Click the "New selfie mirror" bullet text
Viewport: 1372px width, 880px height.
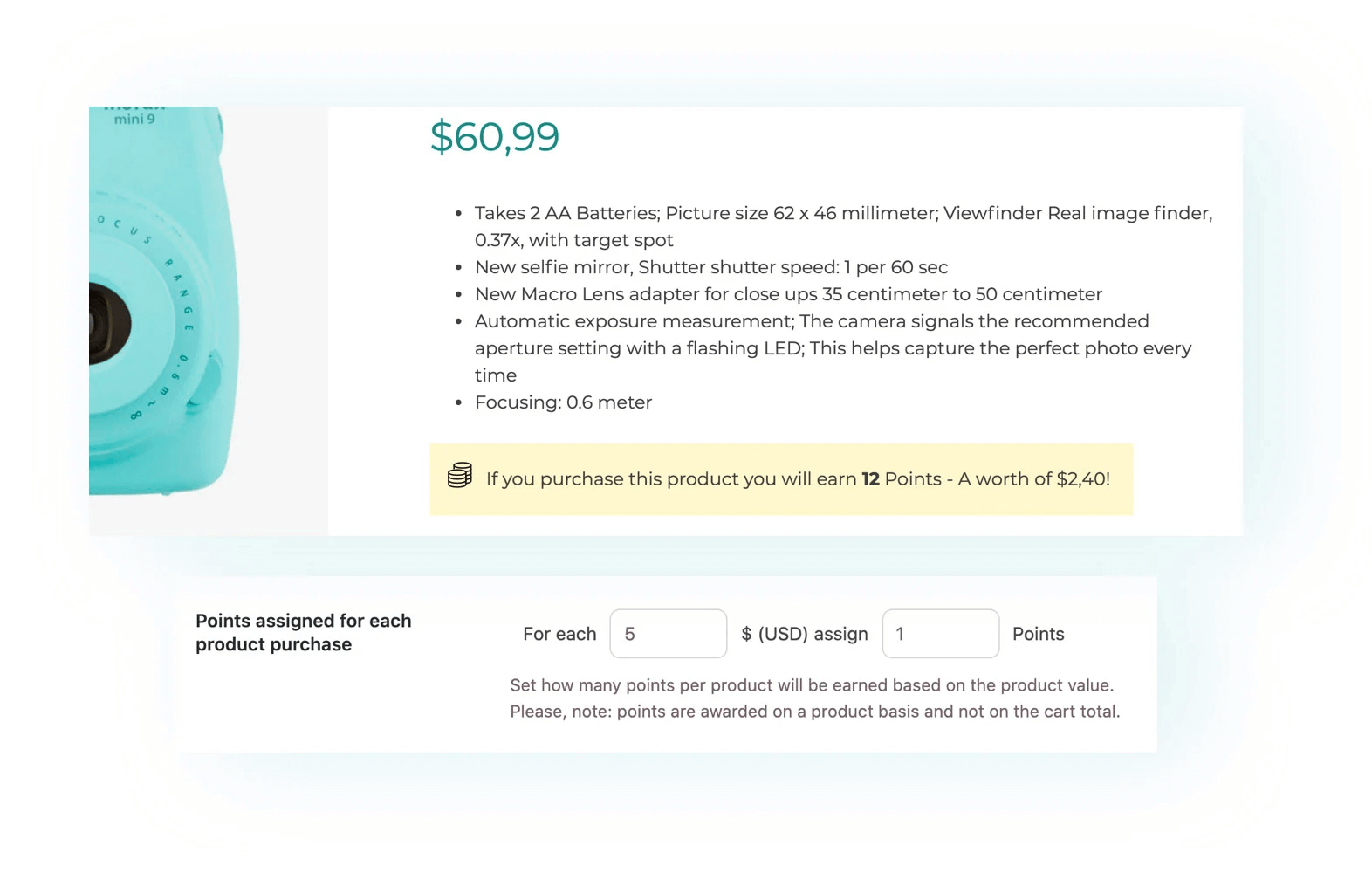(x=710, y=267)
